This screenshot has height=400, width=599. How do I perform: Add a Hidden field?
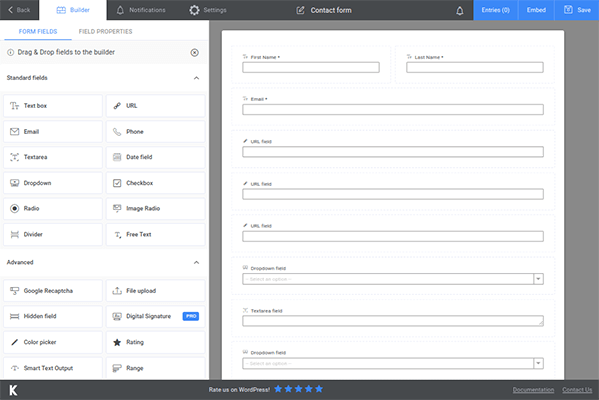click(x=53, y=316)
